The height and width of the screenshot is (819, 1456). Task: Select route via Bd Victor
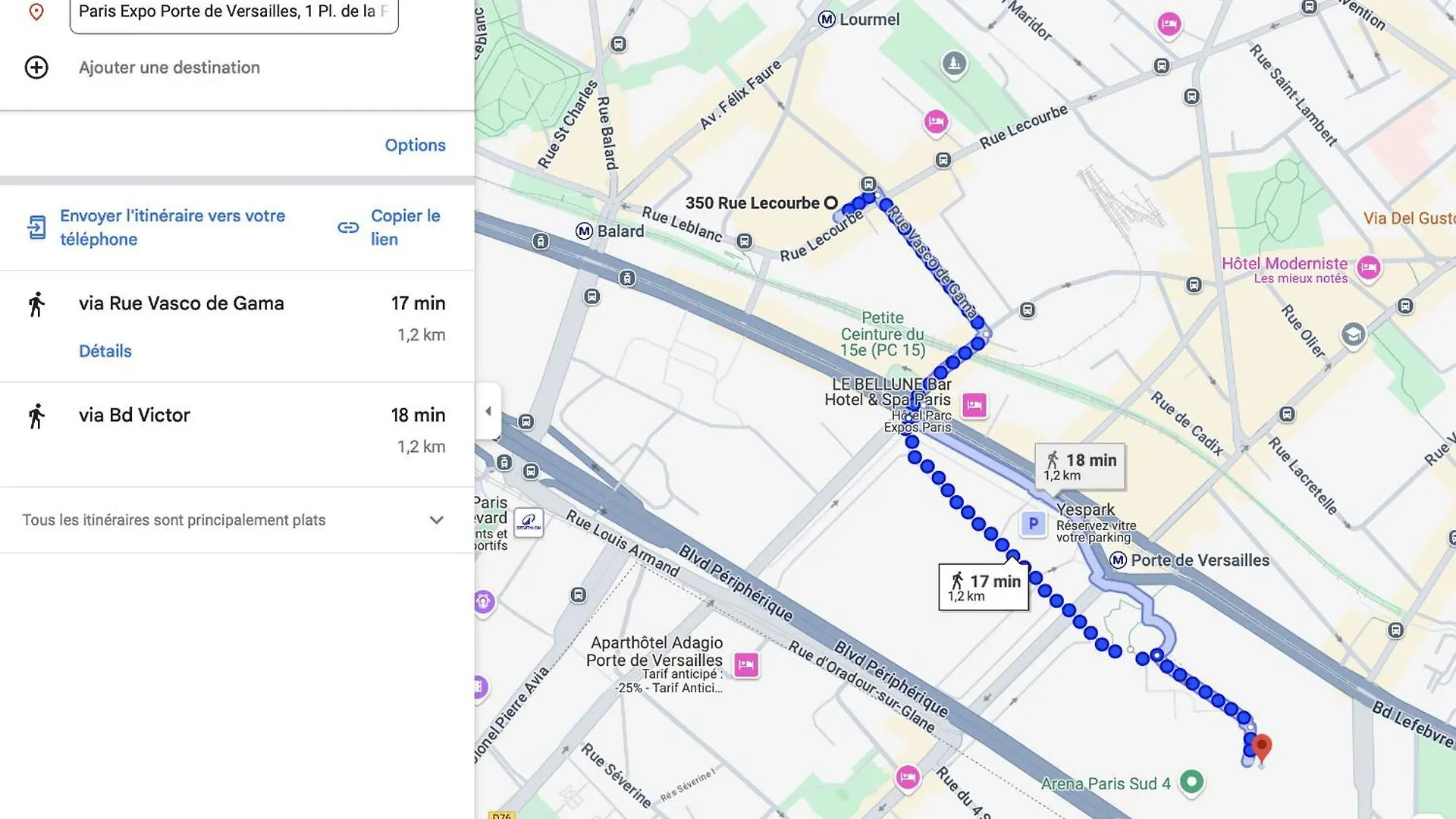click(x=135, y=416)
